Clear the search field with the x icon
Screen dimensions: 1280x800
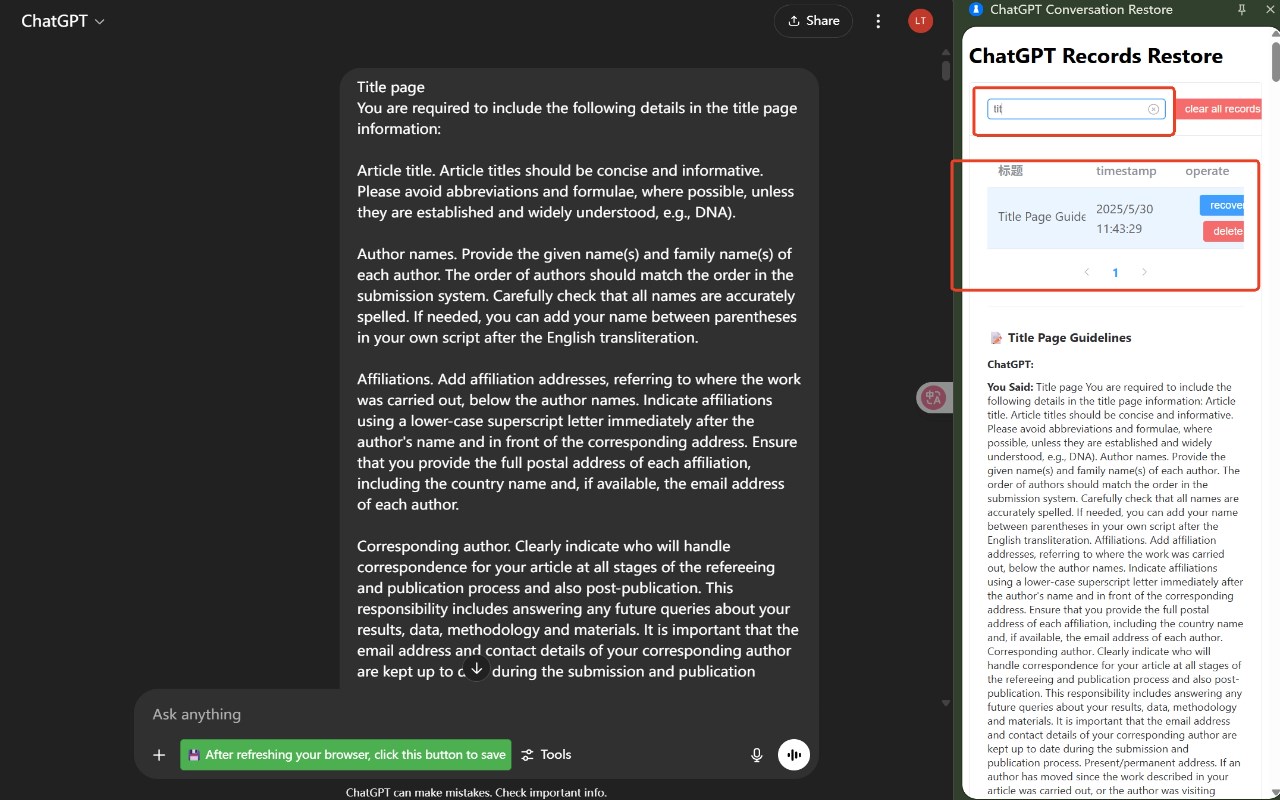[1153, 109]
